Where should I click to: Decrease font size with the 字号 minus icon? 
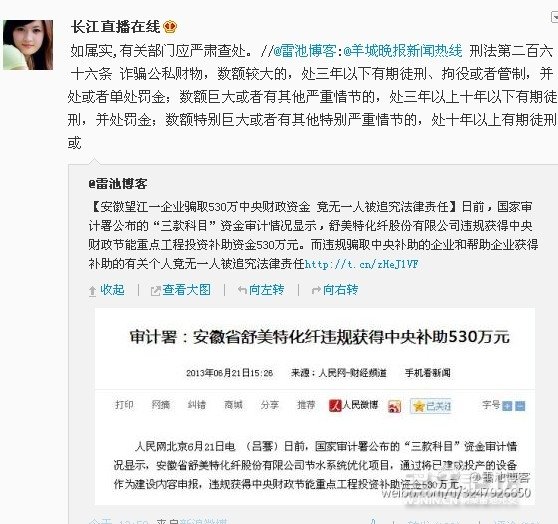[520, 406]
